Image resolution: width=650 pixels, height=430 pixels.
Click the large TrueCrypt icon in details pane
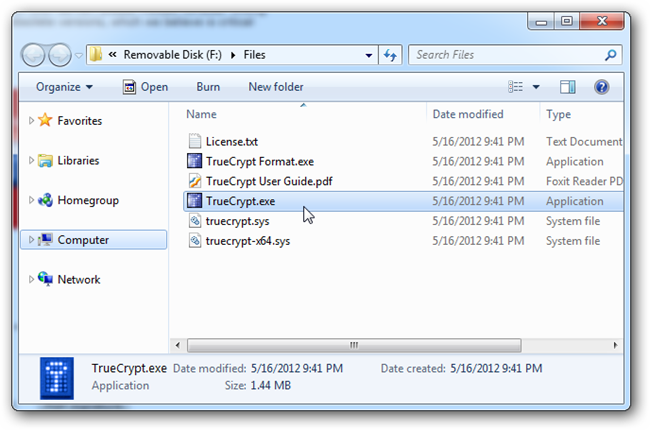(57, 378)
